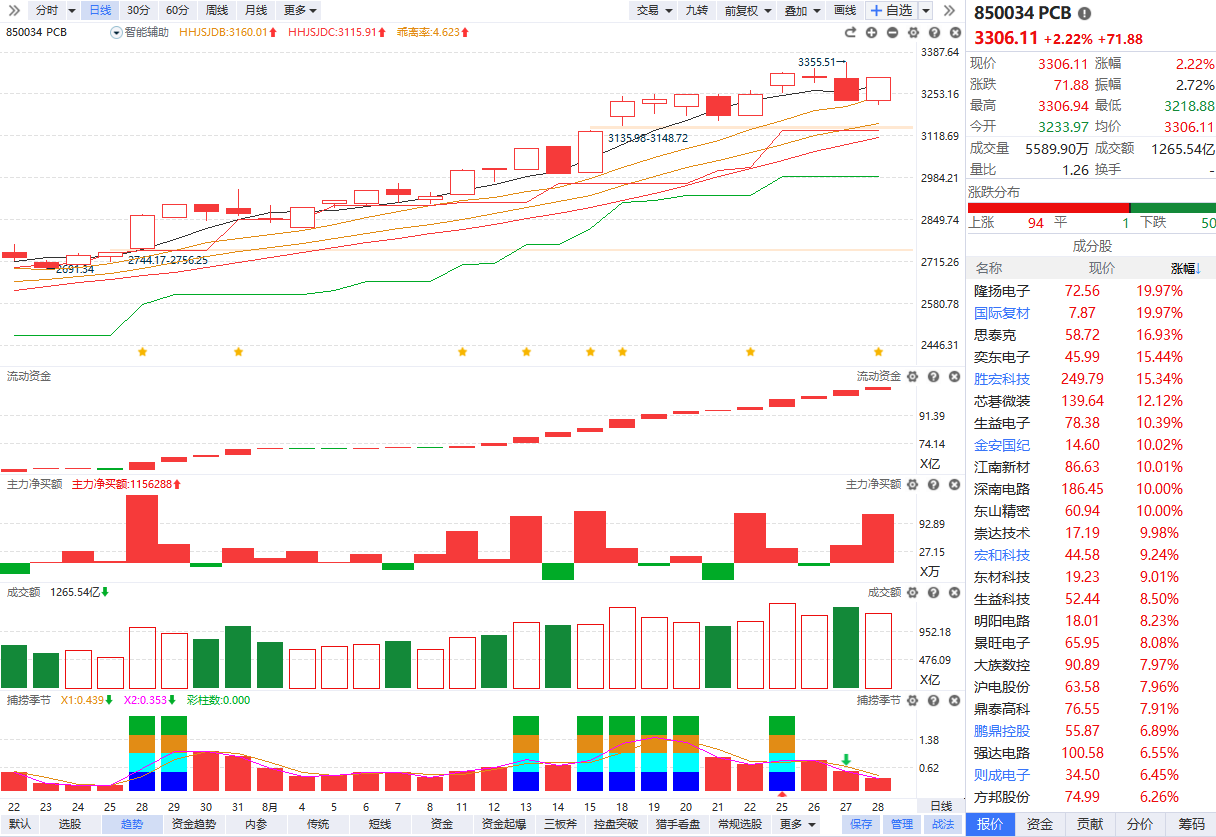
Task: Select the 猎手看盘 indicator tab
Action: (678, 825)
